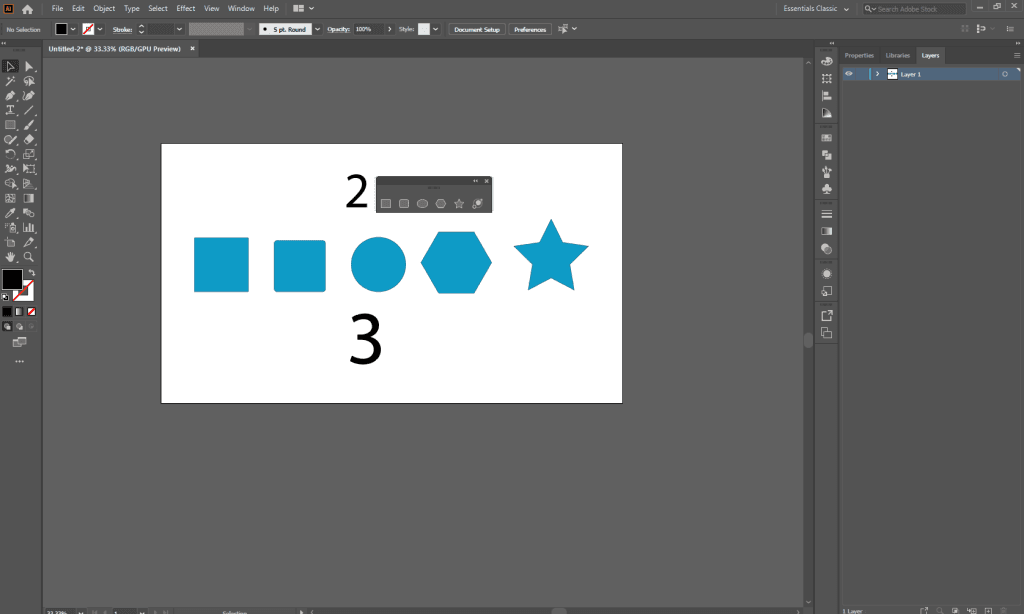This screenshot has width=1024, height=614.
Task: Open fill color dropdown in control bar
Action: click(x=72, y=29)
